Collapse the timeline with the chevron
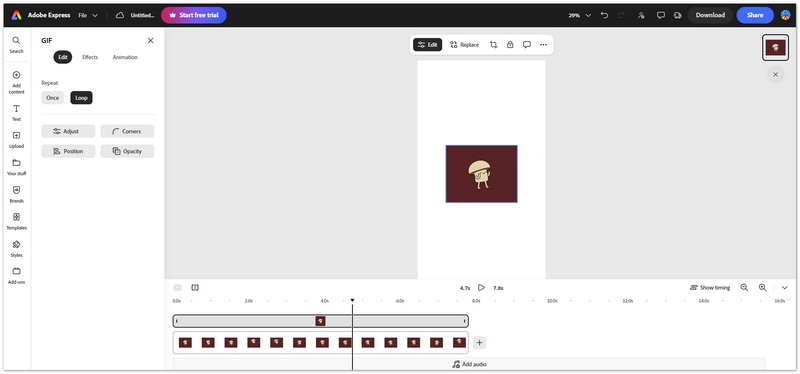Screen dimensions: 800x374 785,288
